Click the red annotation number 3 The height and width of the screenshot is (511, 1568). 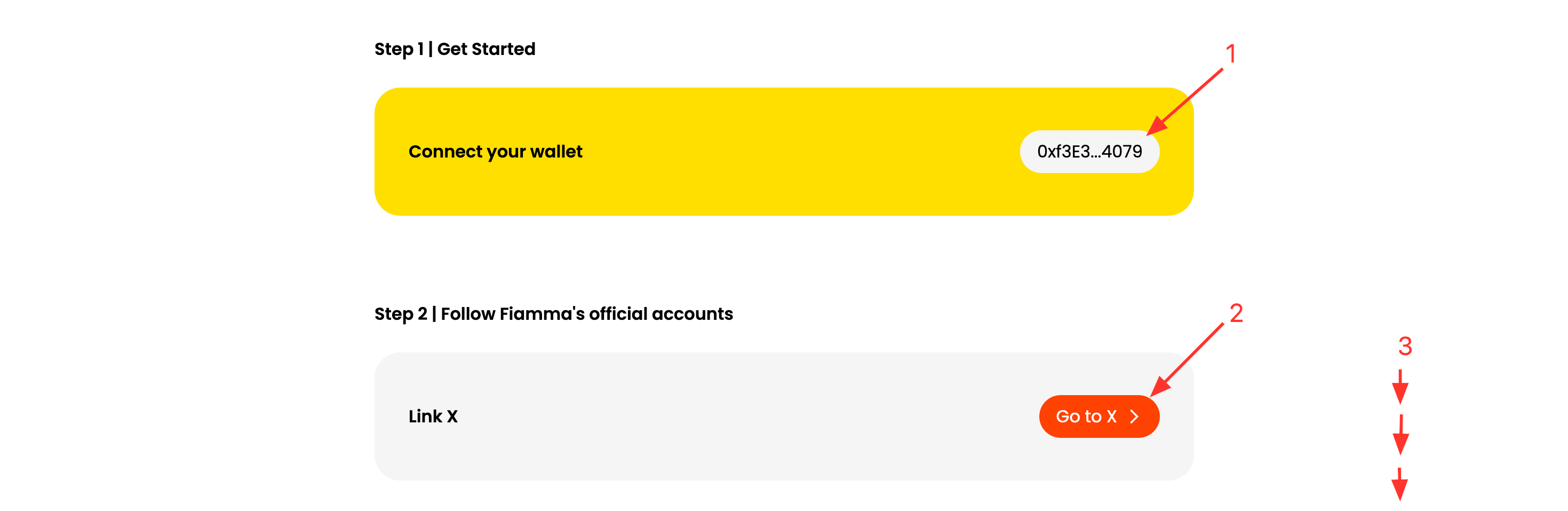(x=1405, y=347)
